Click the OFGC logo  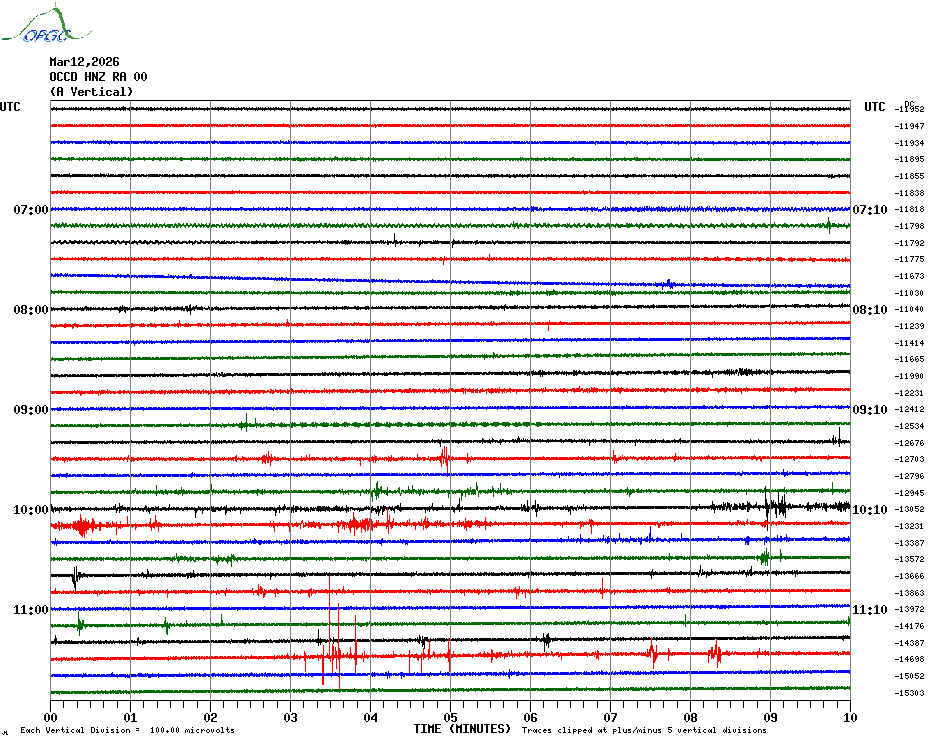[46, 24]
